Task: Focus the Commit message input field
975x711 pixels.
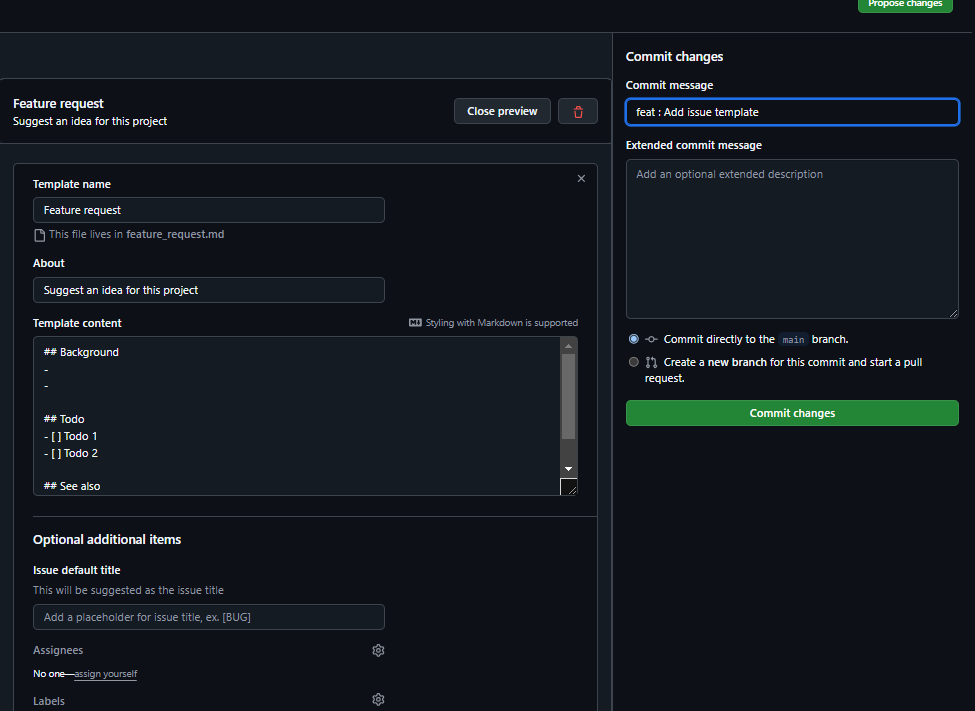Action: pos(792,112)
